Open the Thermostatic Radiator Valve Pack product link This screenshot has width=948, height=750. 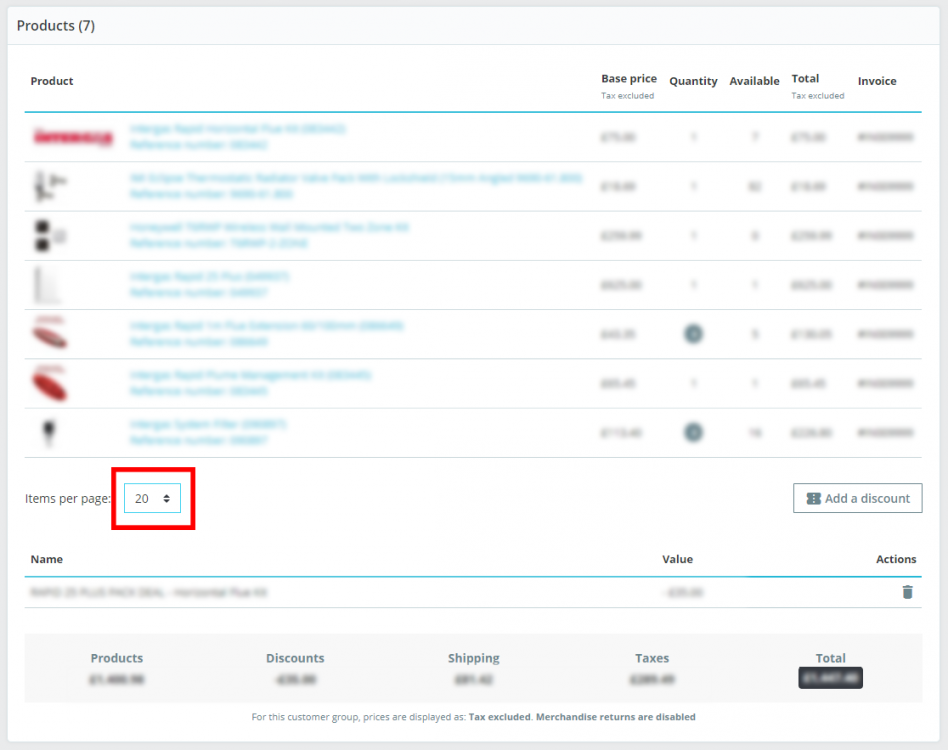[356, 178]
